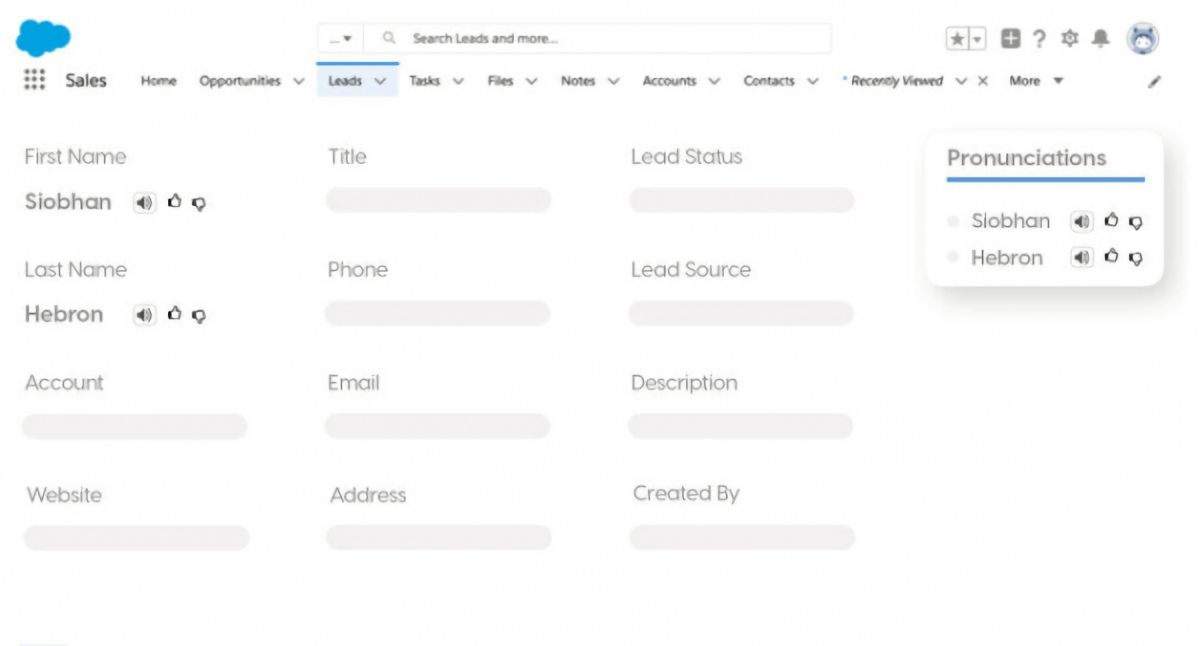
Task: Click the pencil edit navigation icon
Action: click(1154, 82)
